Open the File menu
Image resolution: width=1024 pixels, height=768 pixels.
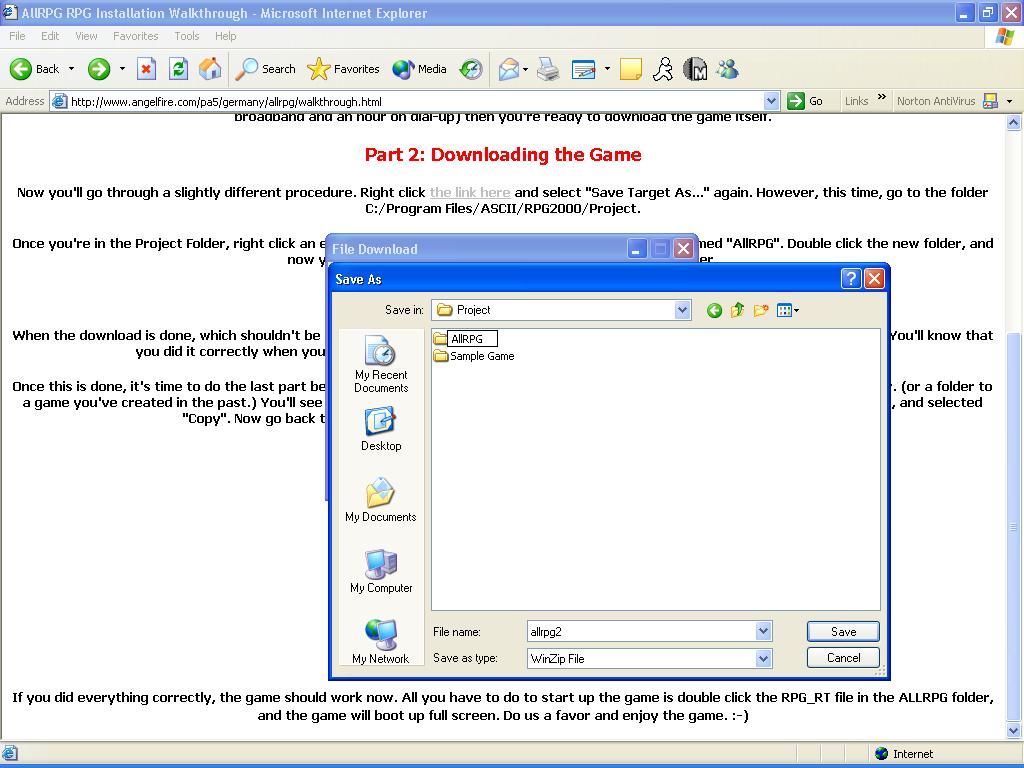coord(17,36)
